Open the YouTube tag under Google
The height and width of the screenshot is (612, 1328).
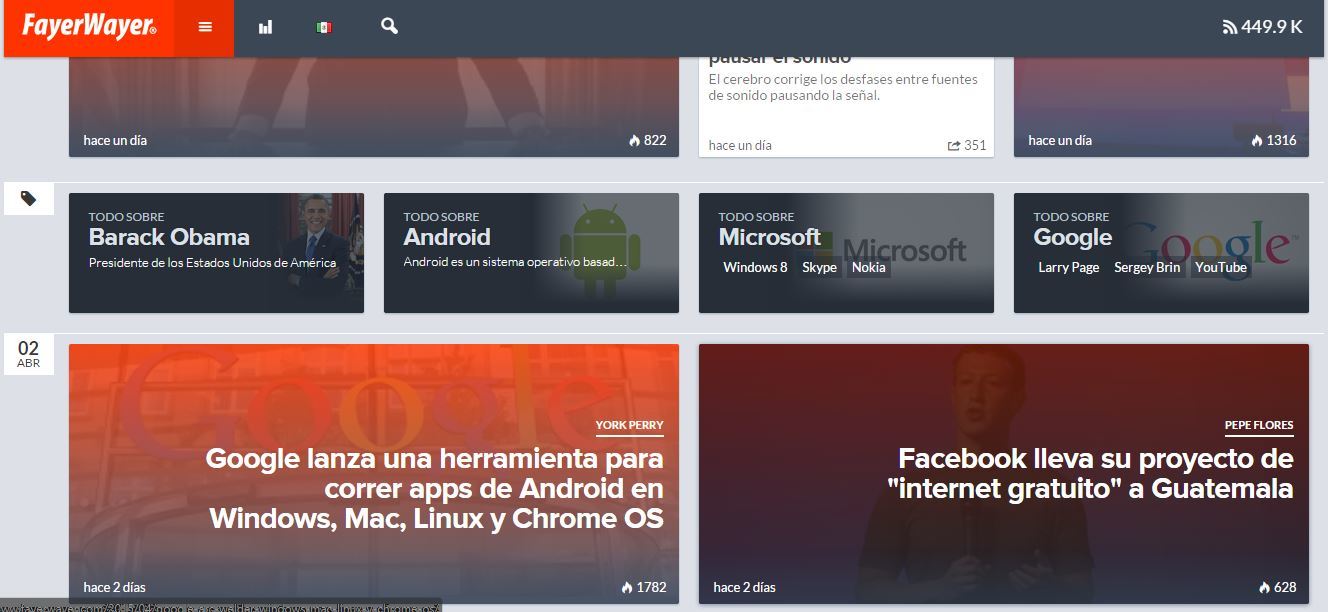click(1221, 267)
